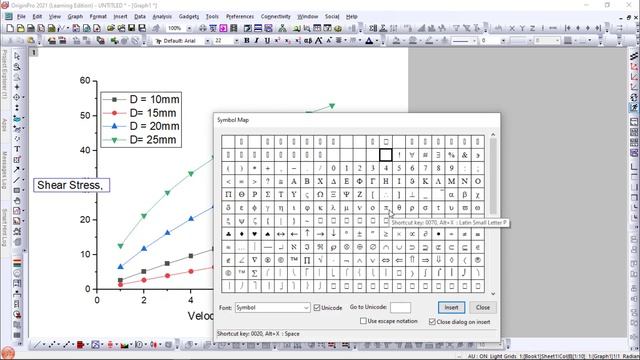Screen dimensions: 640x360
Task: Select the Pointer tool in the left toolbox
Action: click(17, 56)
